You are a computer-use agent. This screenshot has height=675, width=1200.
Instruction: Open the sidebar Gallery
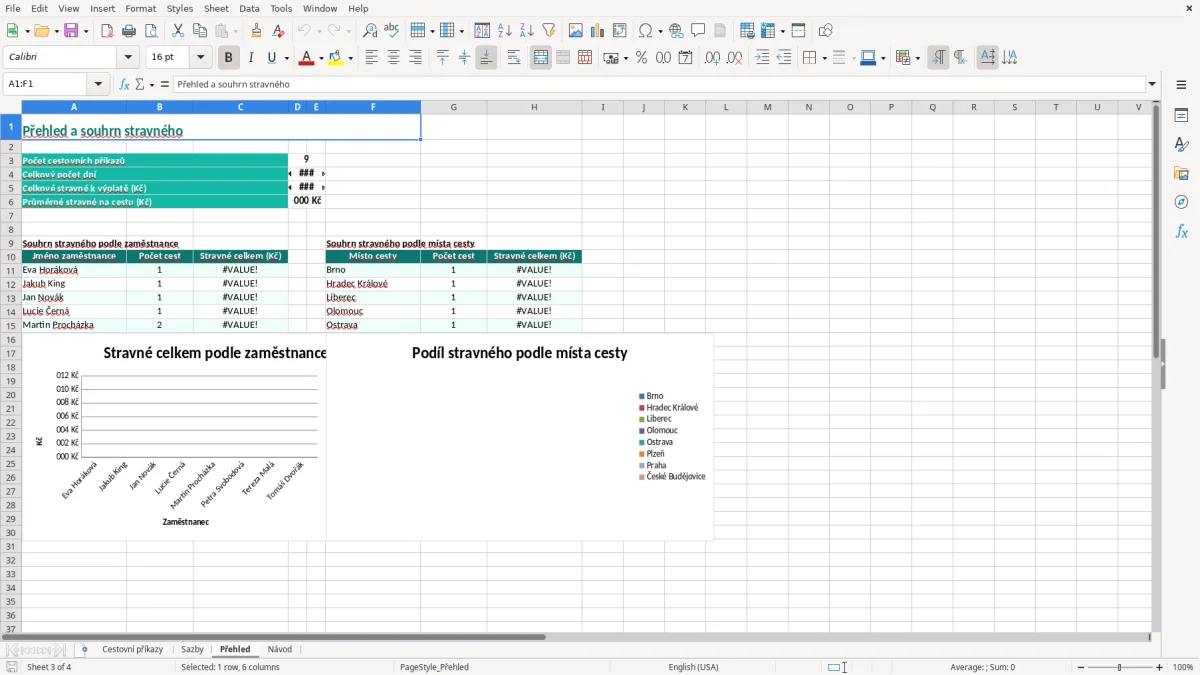pyautogui.click(x=1182, y=173)
